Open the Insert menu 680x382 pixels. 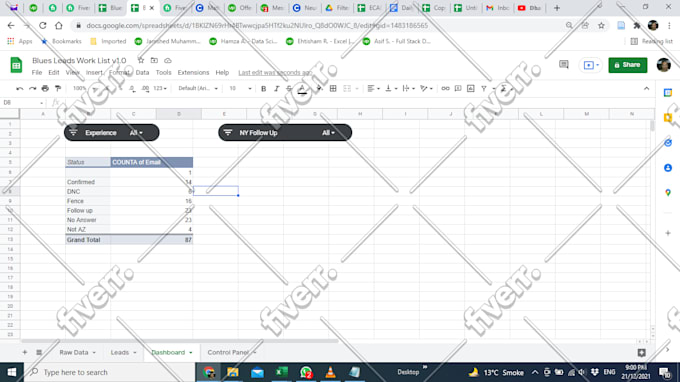(x=94, y=72)
